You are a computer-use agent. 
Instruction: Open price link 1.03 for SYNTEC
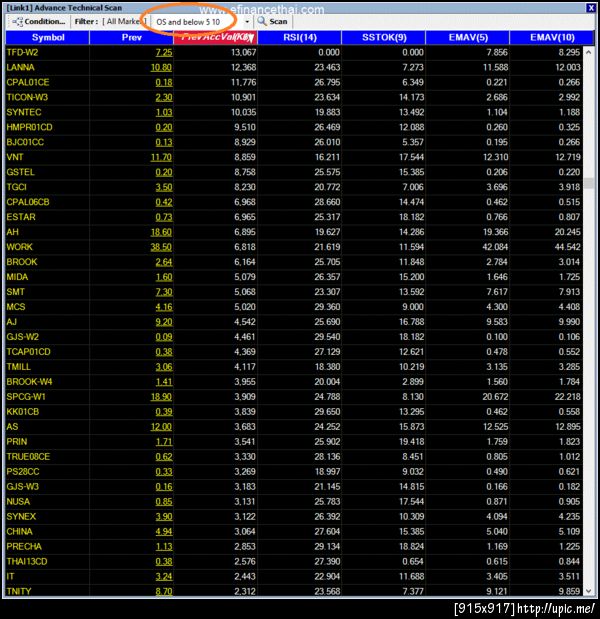pos(164,113)
